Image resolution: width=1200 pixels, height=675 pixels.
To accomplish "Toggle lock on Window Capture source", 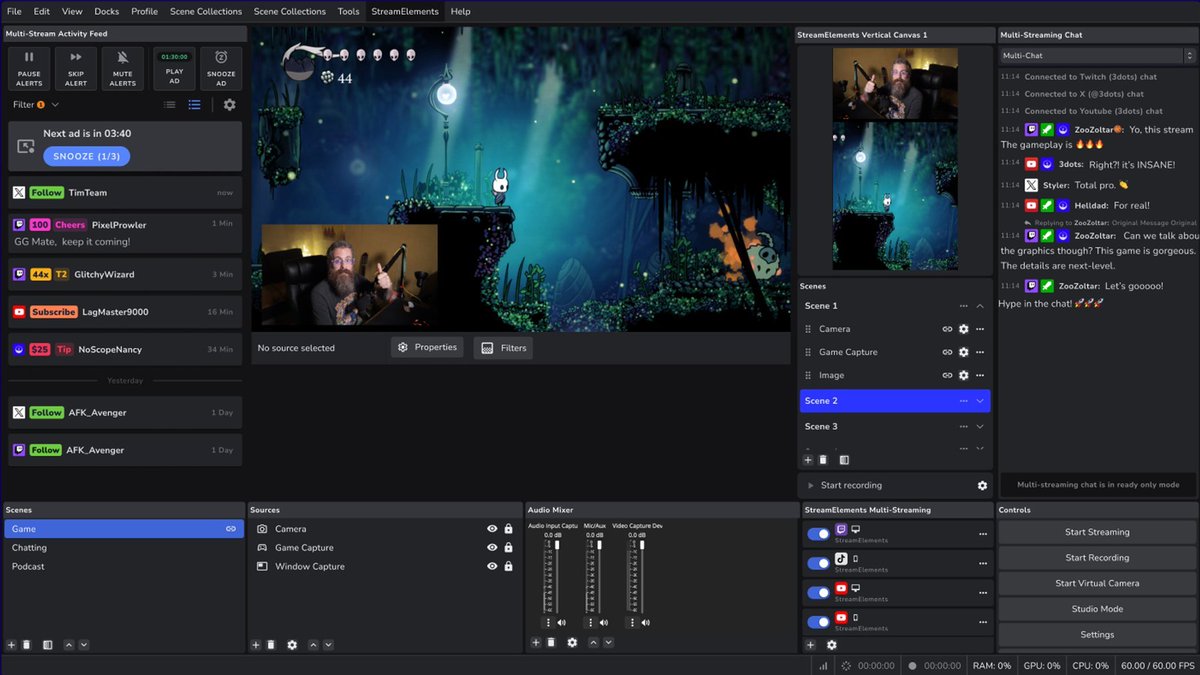I will click(x=508, y=566).
